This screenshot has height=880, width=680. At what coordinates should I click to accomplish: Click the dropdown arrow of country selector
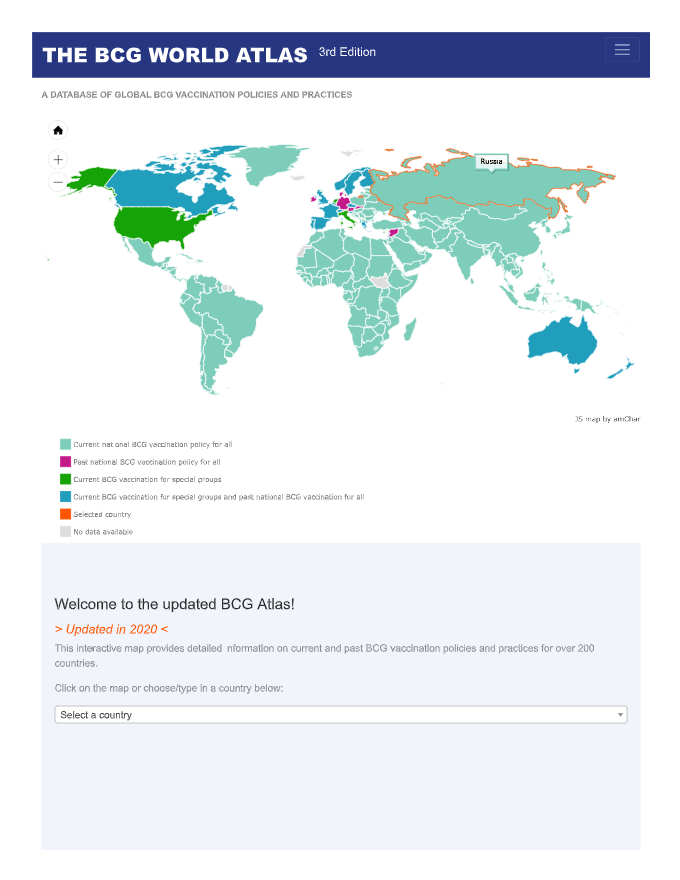click(x=620, y=714)
